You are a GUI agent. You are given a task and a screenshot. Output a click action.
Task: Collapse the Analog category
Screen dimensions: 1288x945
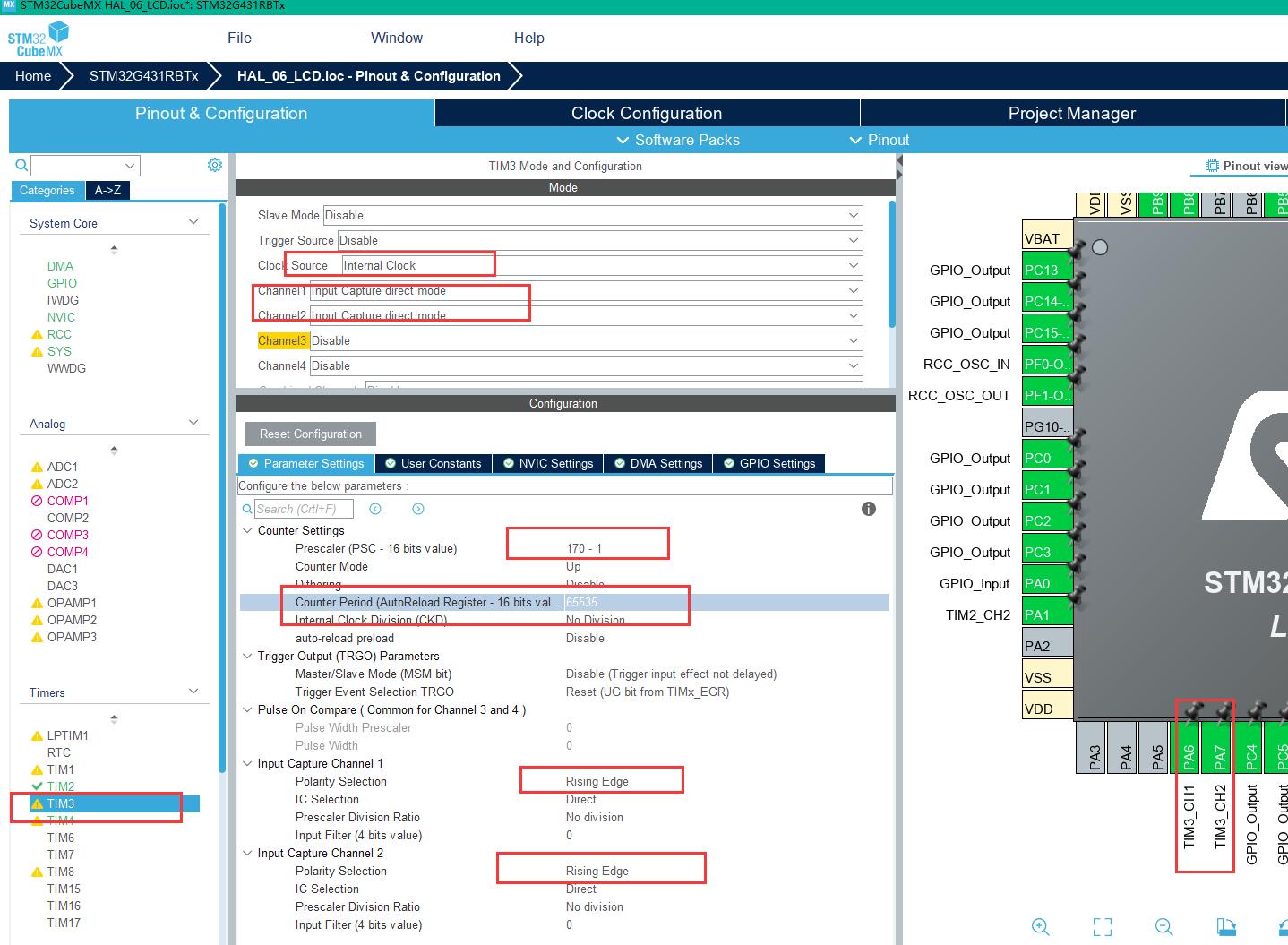pos(193,423)
